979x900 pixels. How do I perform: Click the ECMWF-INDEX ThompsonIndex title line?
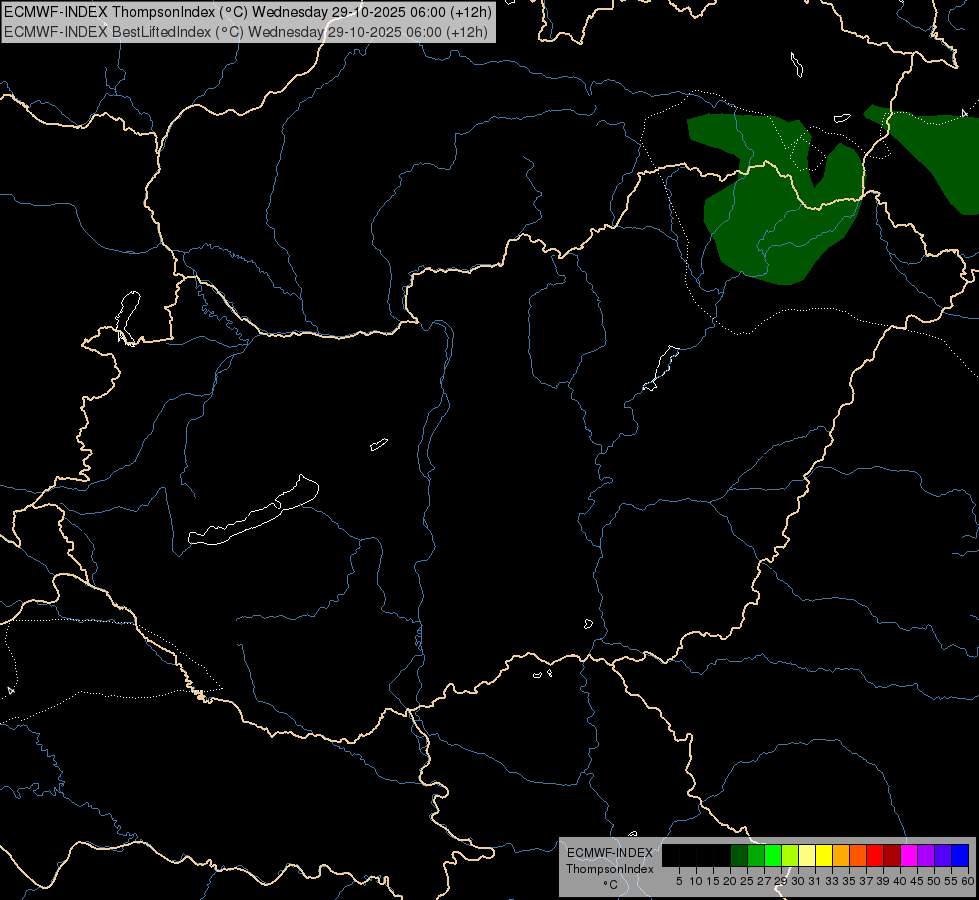pos(248,12)
